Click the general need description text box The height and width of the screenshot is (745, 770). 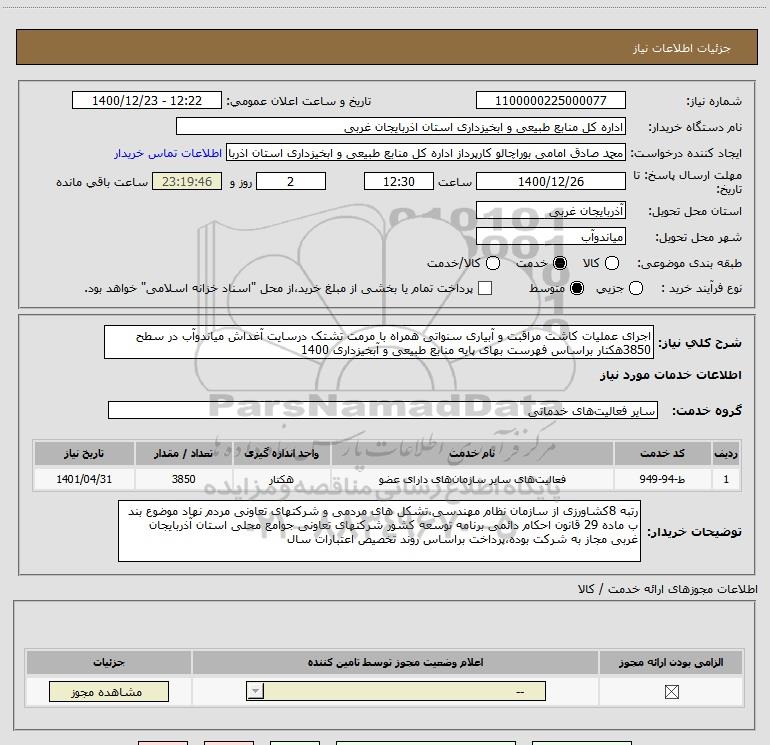tap(379, 342)
